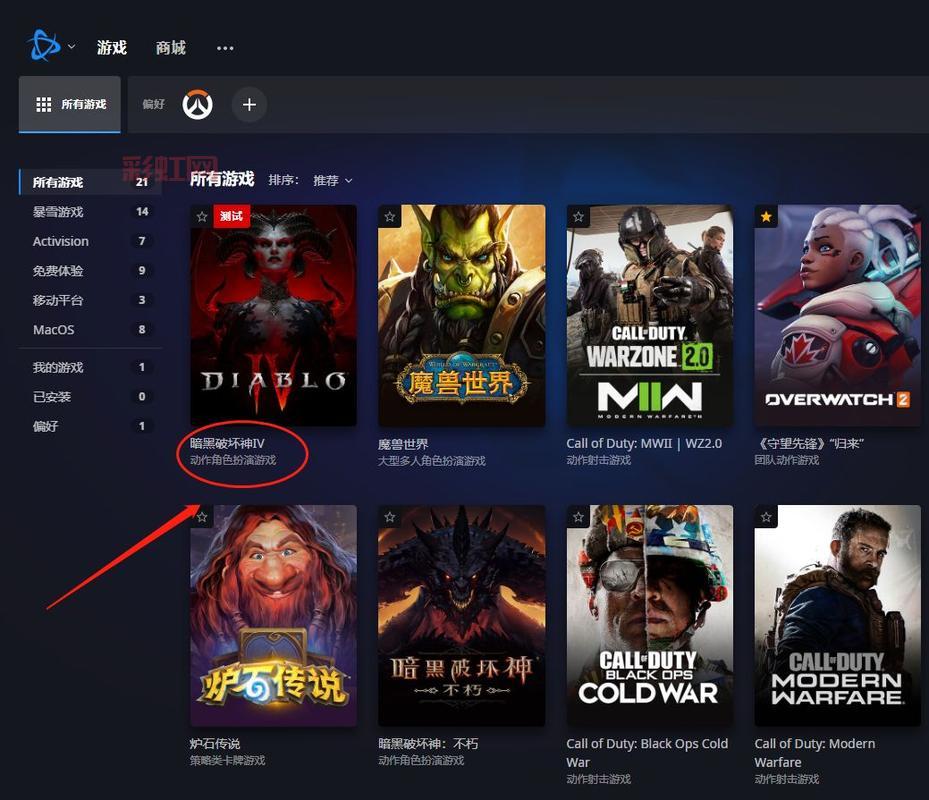Open 偏好 in the sidebar
The width and height of the screenshot is (929, 800).
pos(91,426)
